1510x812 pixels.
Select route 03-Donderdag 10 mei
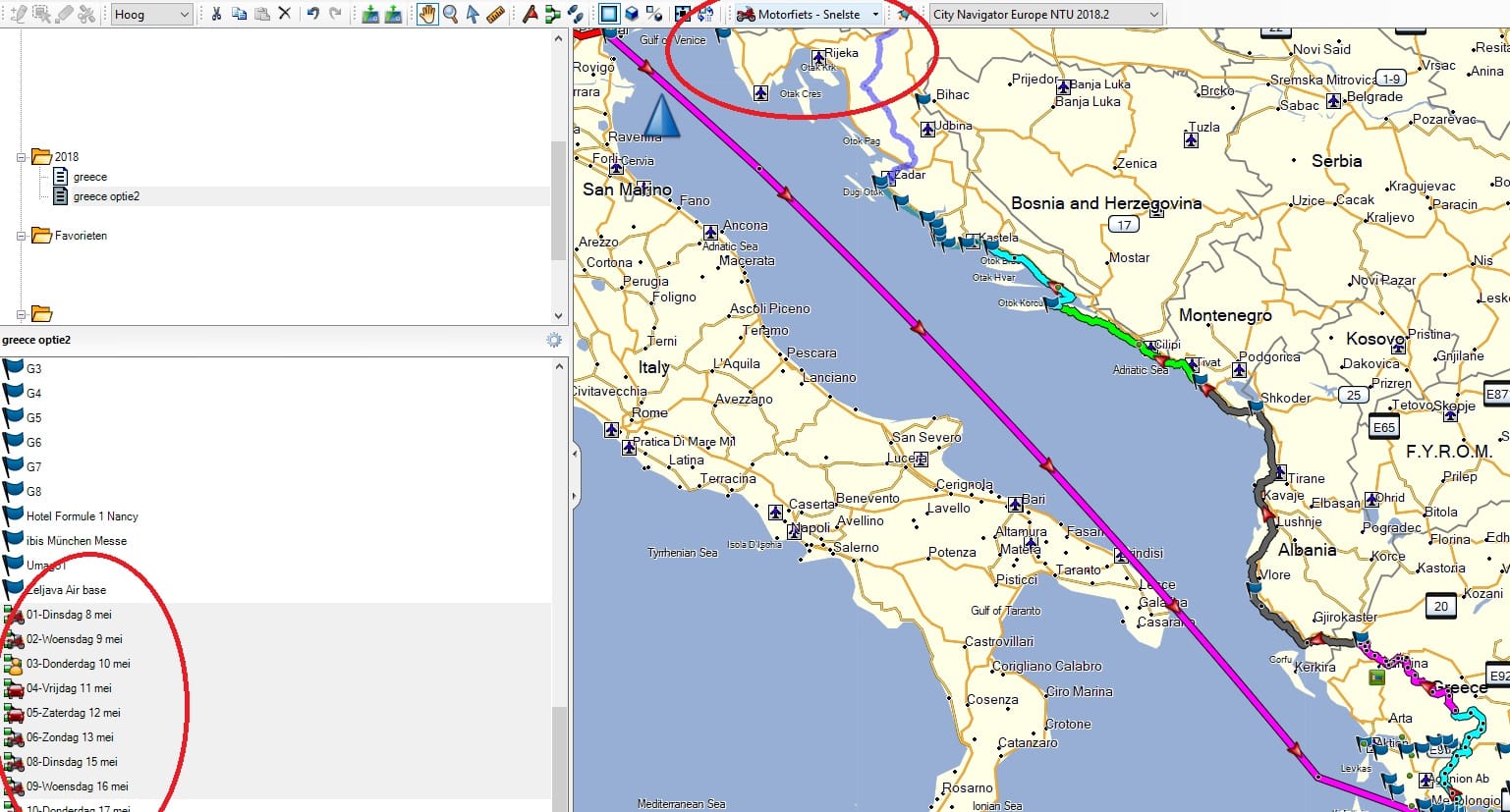click(275, 664)
